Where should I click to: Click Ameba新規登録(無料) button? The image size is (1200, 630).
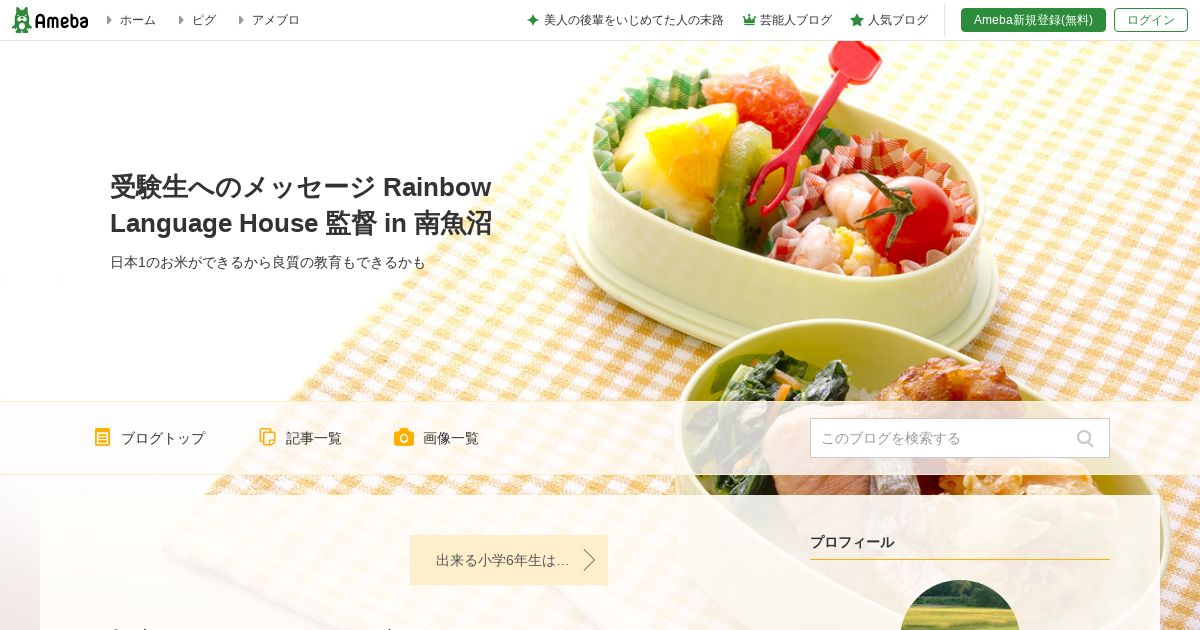tap(1033, 20)
